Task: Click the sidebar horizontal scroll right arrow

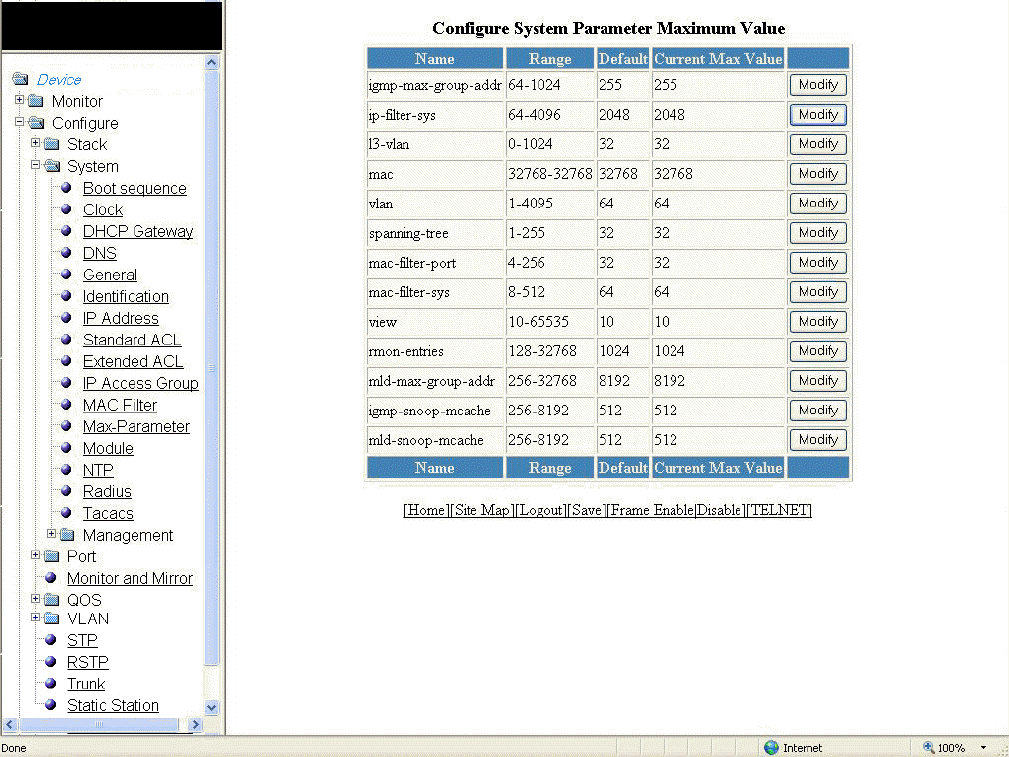Action: pos(196,725)
